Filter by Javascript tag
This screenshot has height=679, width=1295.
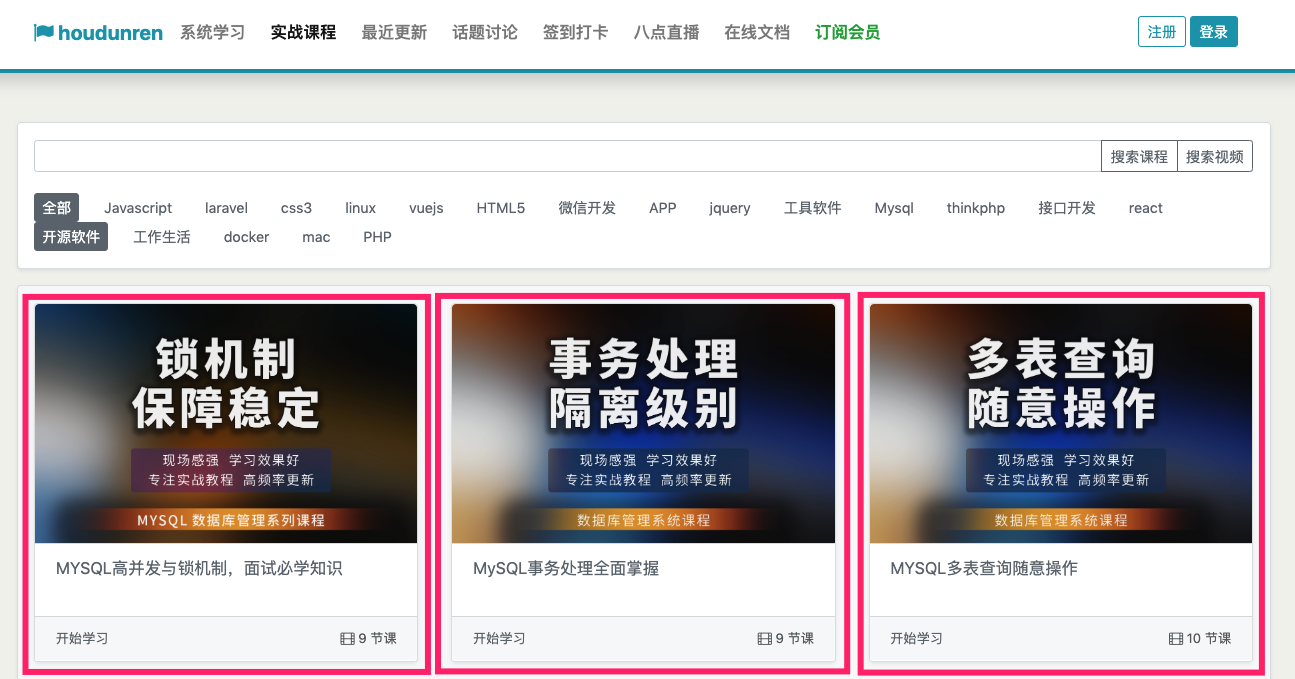[138, 208]
